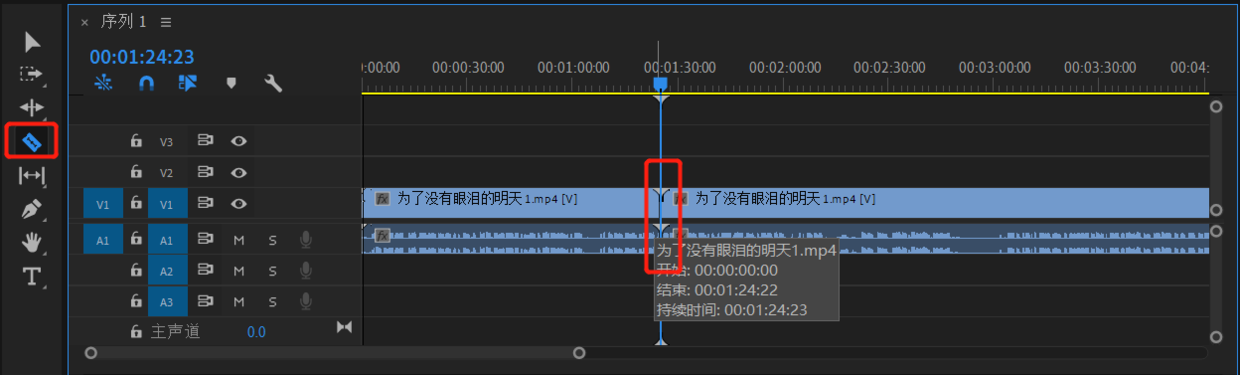Select the second V1 clip after the cut
The height and width of the screenshot is (375, 1240).
coord(935,203)
